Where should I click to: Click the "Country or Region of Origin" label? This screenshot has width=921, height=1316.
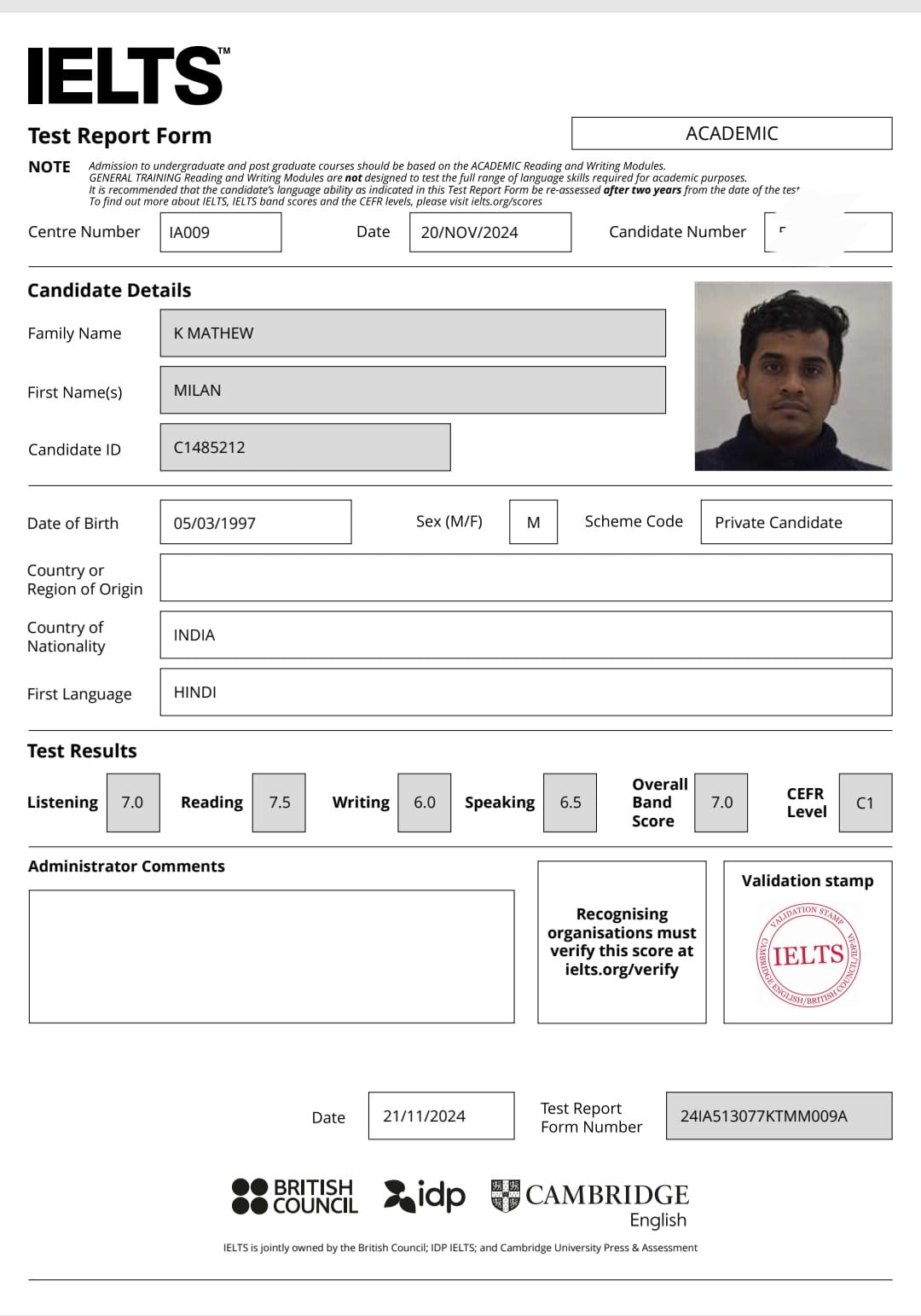pyautogui.click(x=84, y=580)
